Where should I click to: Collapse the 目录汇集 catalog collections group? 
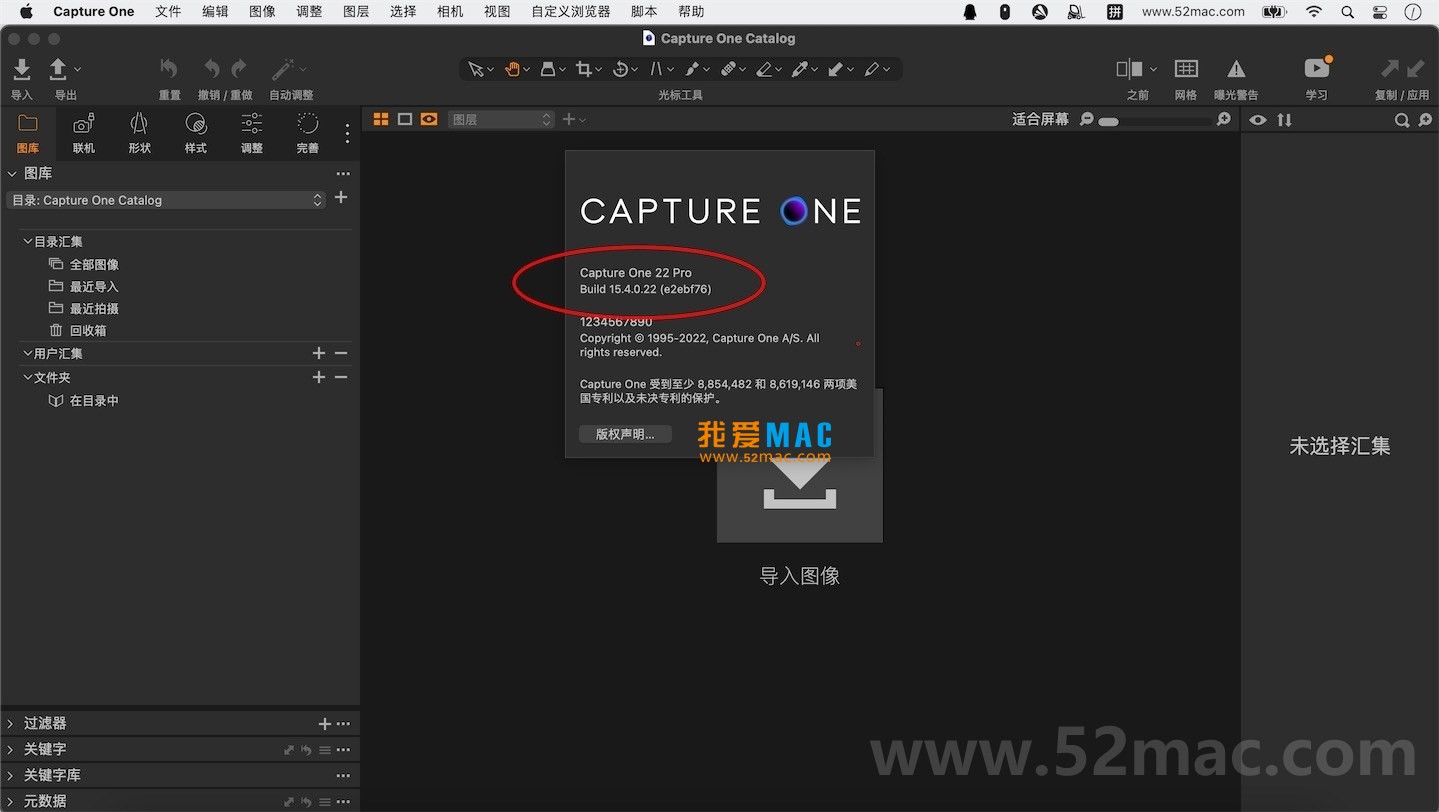coord(27,241)
